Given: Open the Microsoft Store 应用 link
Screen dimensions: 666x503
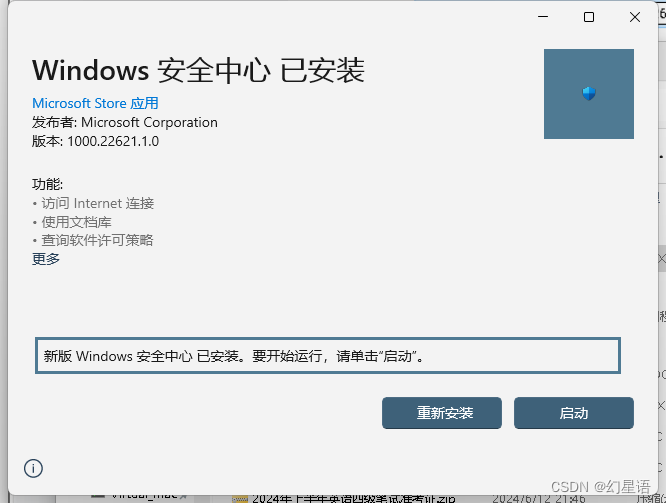Looking at the screenshot, I should [x=95, y=103].
